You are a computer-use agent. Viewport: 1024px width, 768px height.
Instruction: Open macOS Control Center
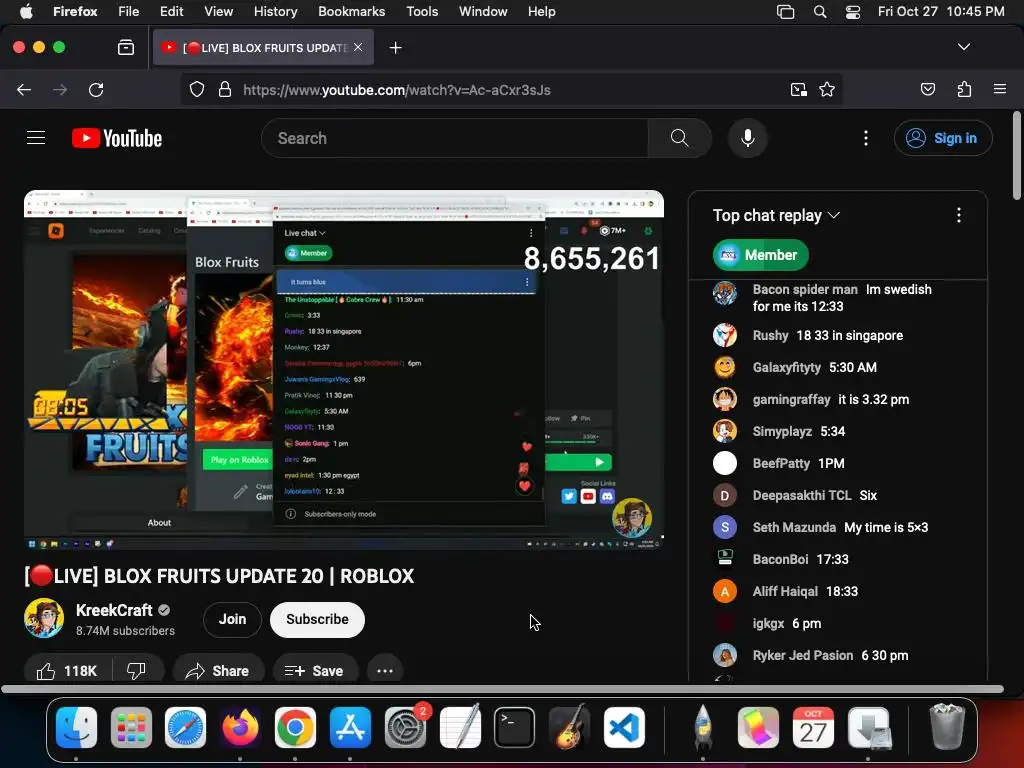pos(852,12)
